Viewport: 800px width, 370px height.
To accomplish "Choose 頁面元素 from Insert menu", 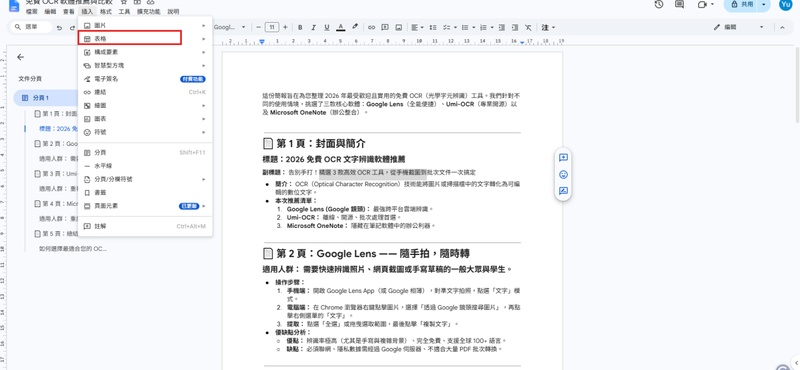I will [145, 206].
